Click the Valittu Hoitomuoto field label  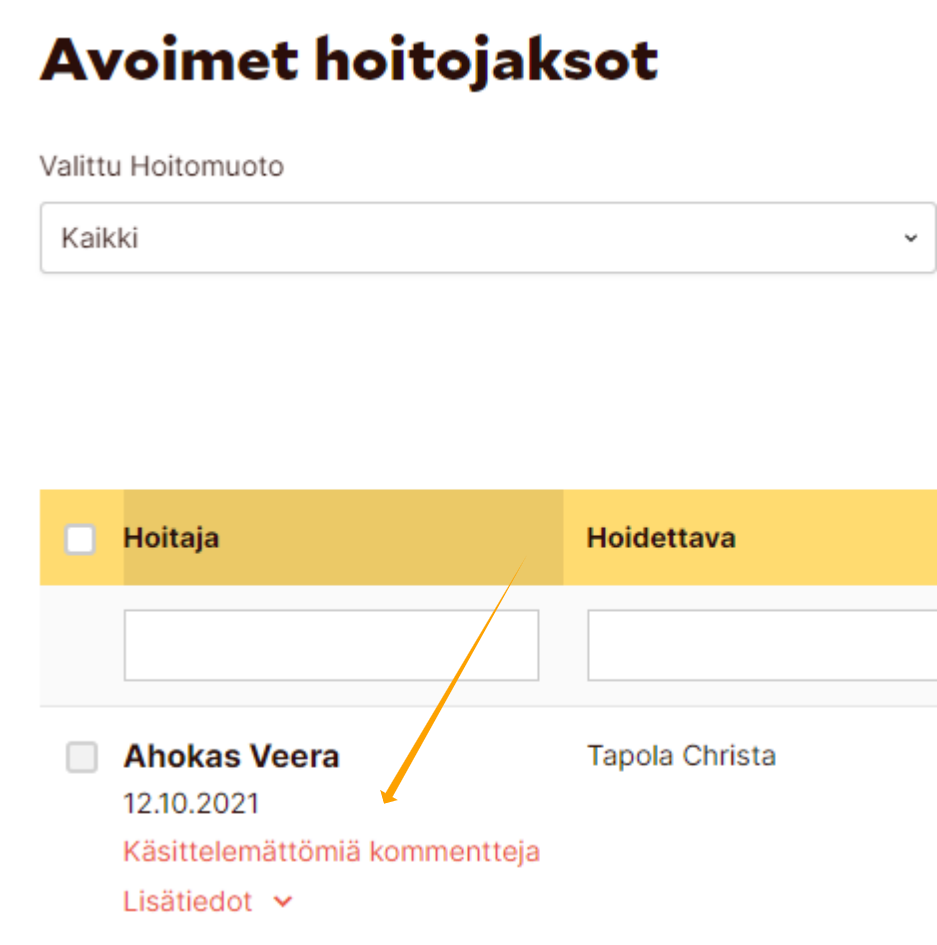point(162,166)
